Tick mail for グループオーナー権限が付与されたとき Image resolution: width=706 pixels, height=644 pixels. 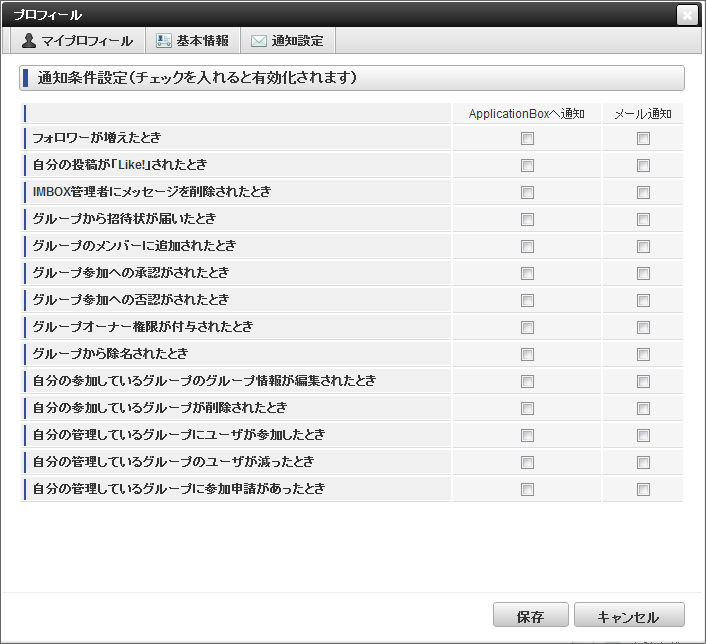tap(643, 327)
